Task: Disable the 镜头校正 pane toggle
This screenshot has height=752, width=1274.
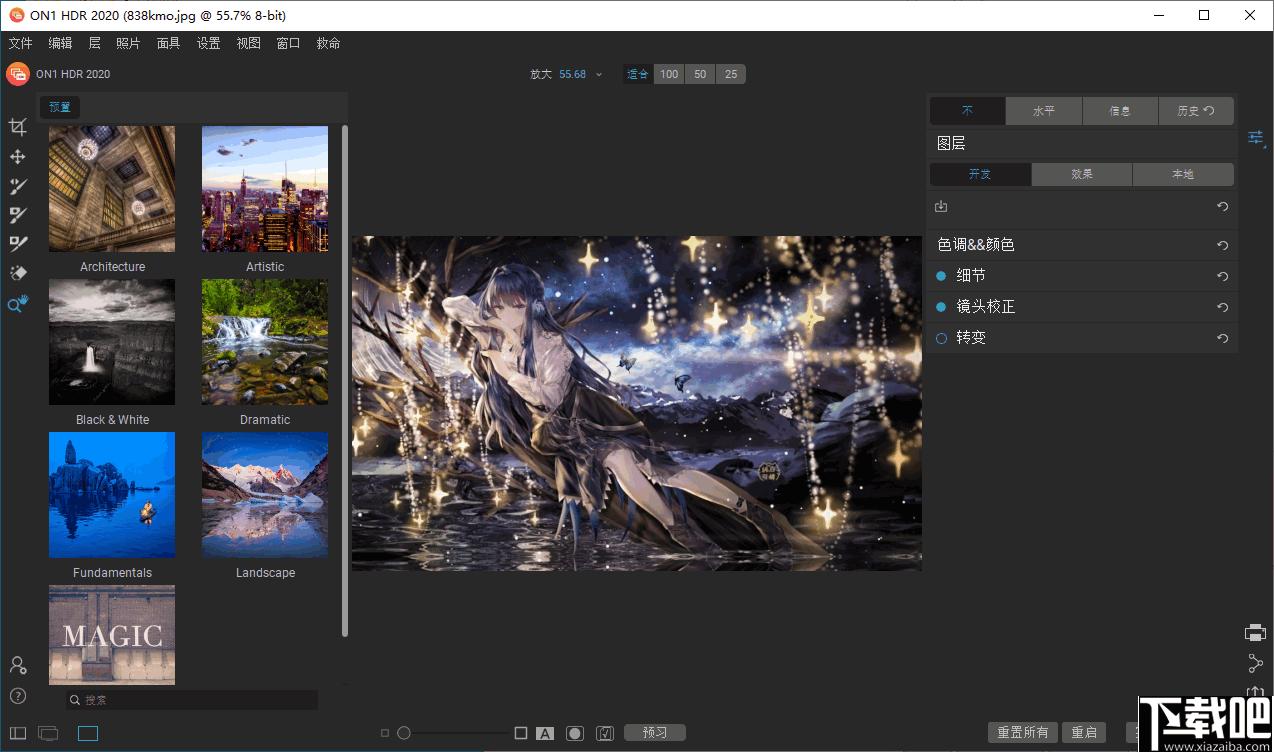Action: [941, 307]
